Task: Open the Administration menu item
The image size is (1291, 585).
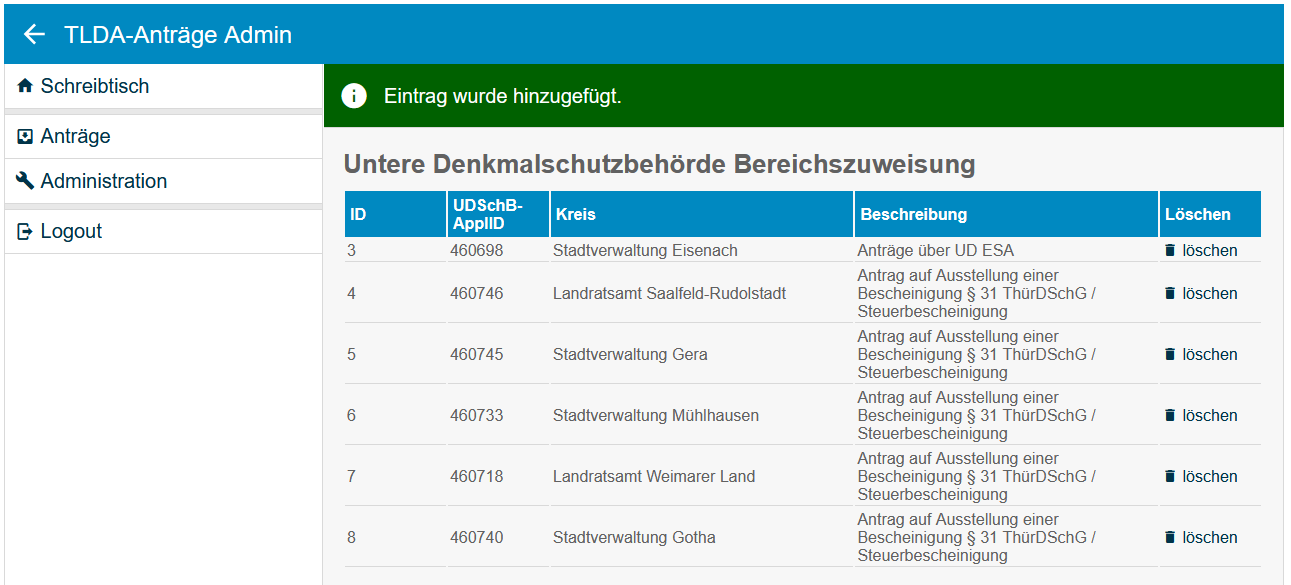Action: (104, 182)
